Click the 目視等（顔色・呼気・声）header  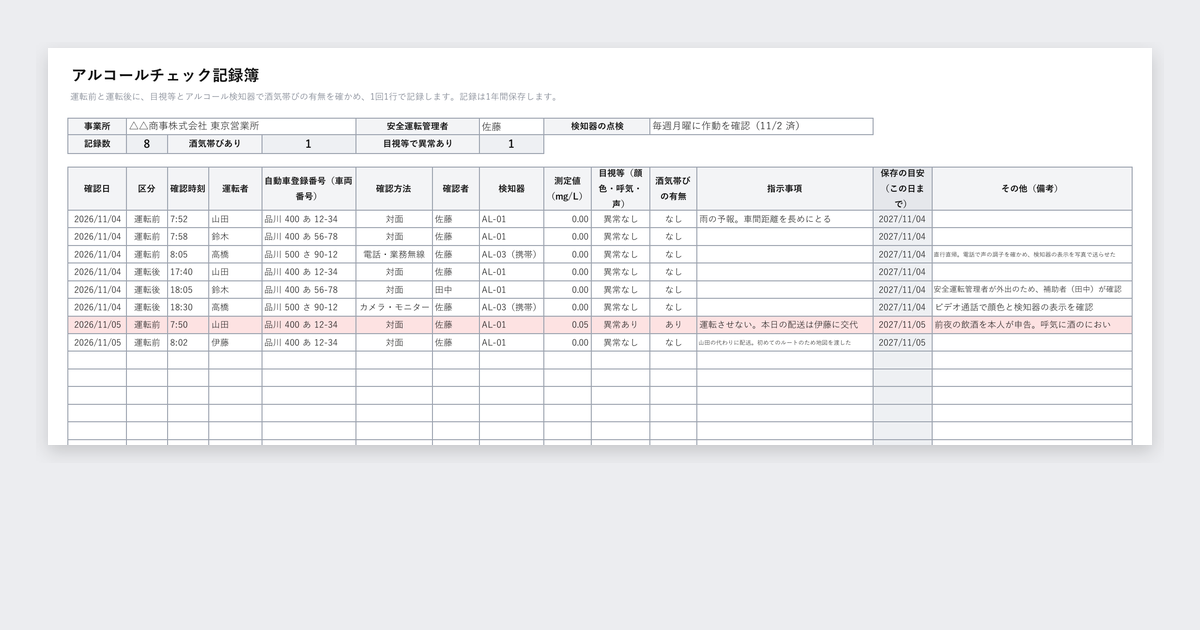[620, 189]
